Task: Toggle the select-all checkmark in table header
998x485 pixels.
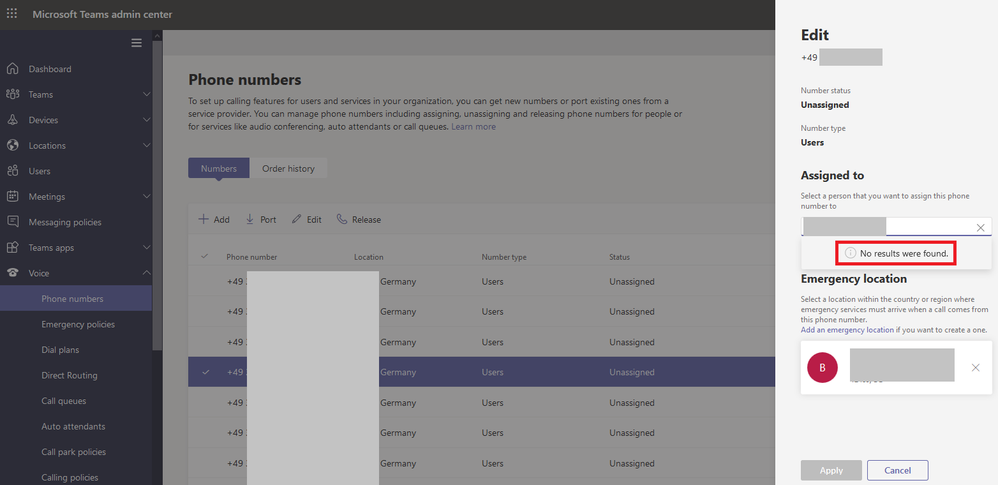Action: pyautogui.click(x=204, y=257)
